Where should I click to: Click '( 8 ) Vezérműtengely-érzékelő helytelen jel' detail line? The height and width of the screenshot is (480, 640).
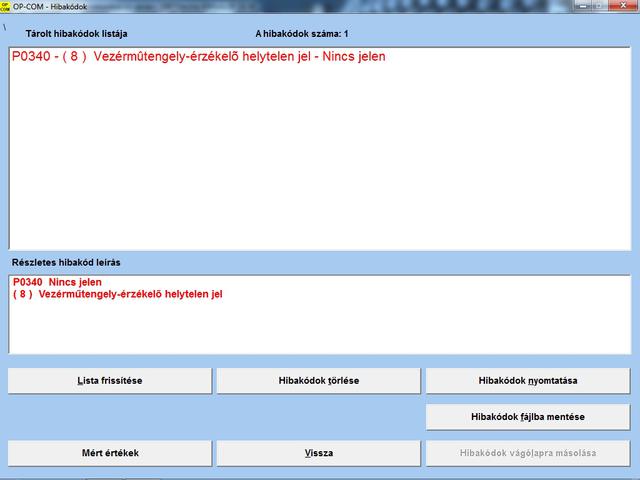pos(118,294)
